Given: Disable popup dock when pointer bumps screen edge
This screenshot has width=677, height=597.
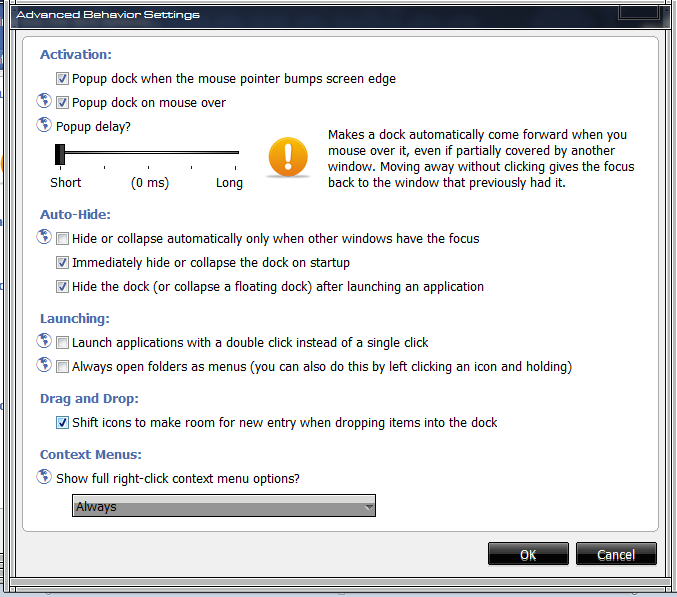Looking at the screenshot, I should pos(63,78).
